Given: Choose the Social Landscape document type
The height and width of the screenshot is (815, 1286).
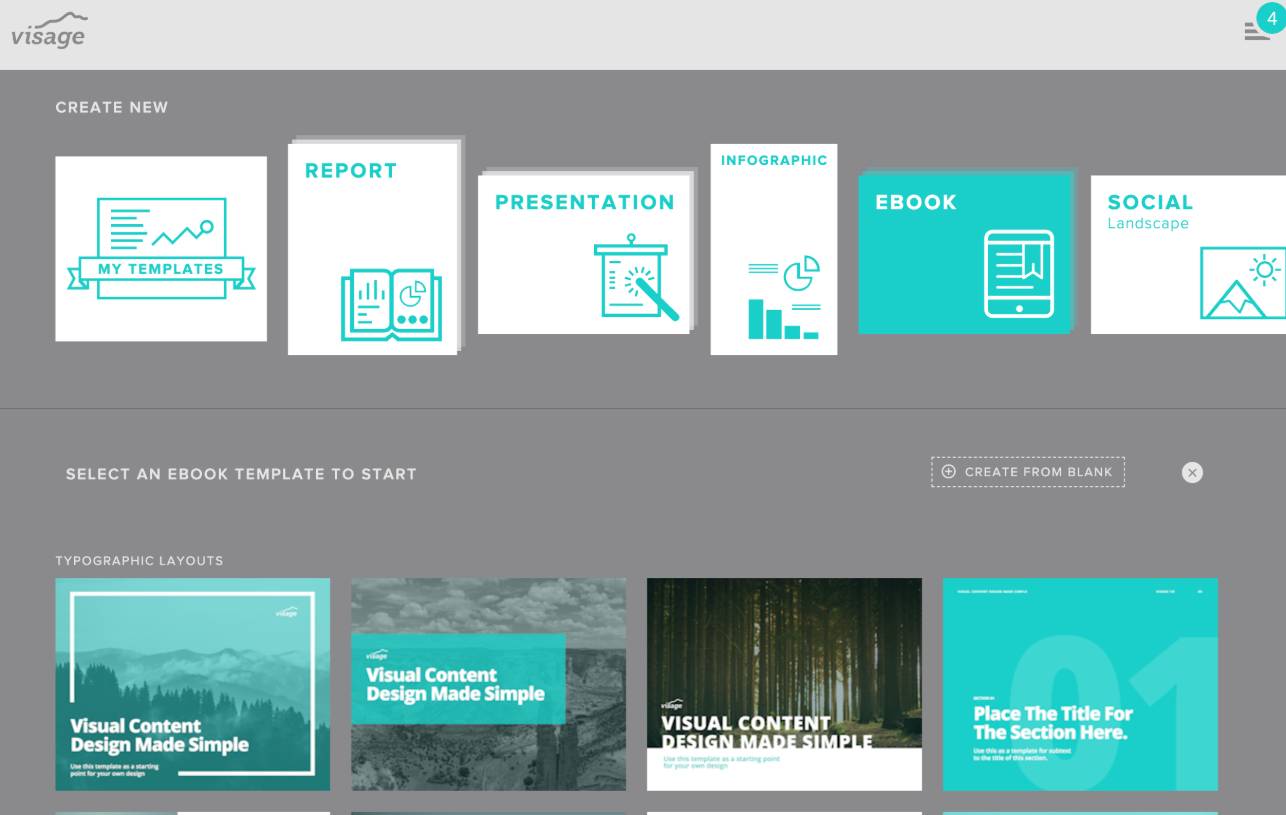Looking at the screenshot, I should (x=1188, y=254).
